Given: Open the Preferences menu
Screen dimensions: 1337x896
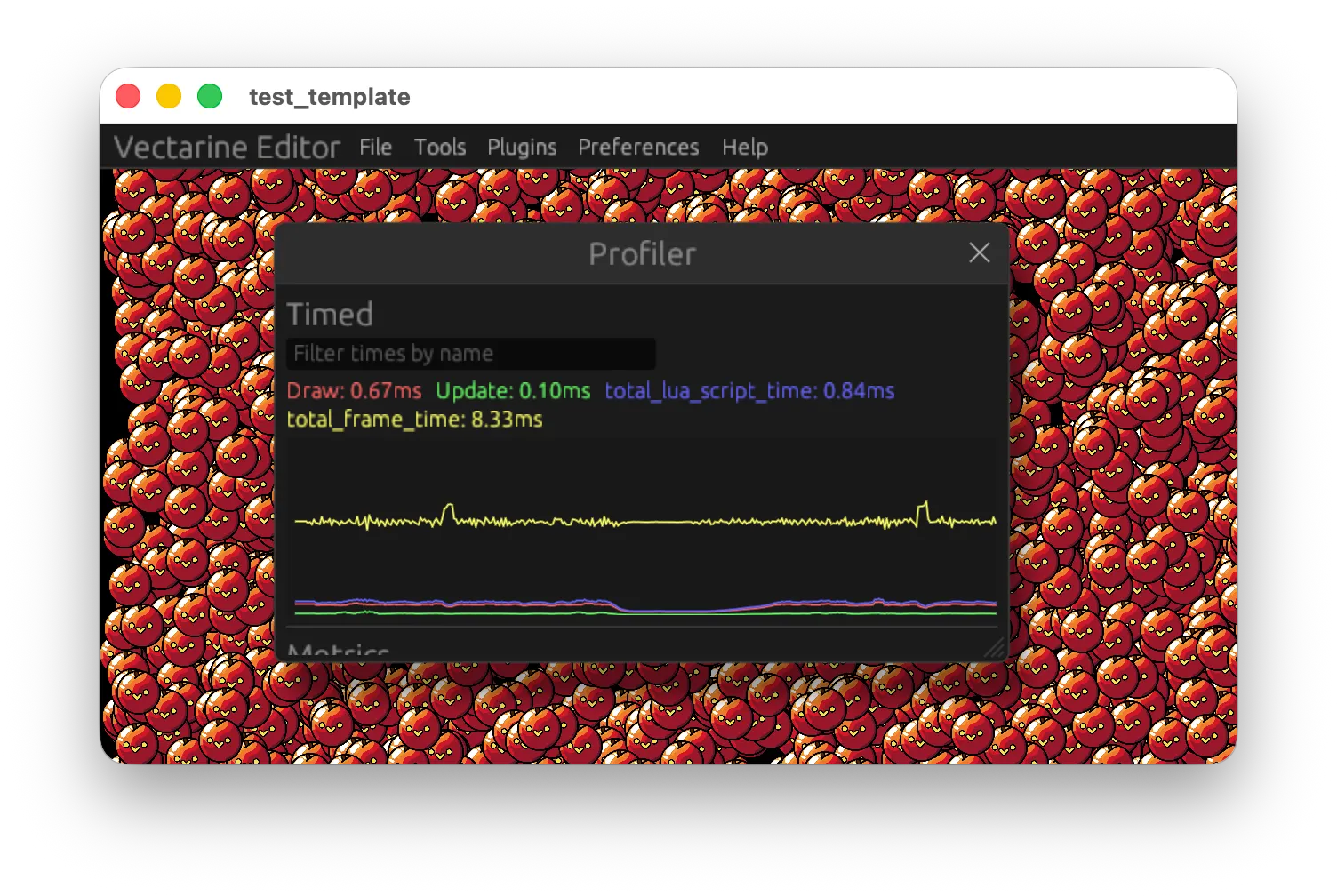Looking at the screenshot, I should click(x=638, y=148).
